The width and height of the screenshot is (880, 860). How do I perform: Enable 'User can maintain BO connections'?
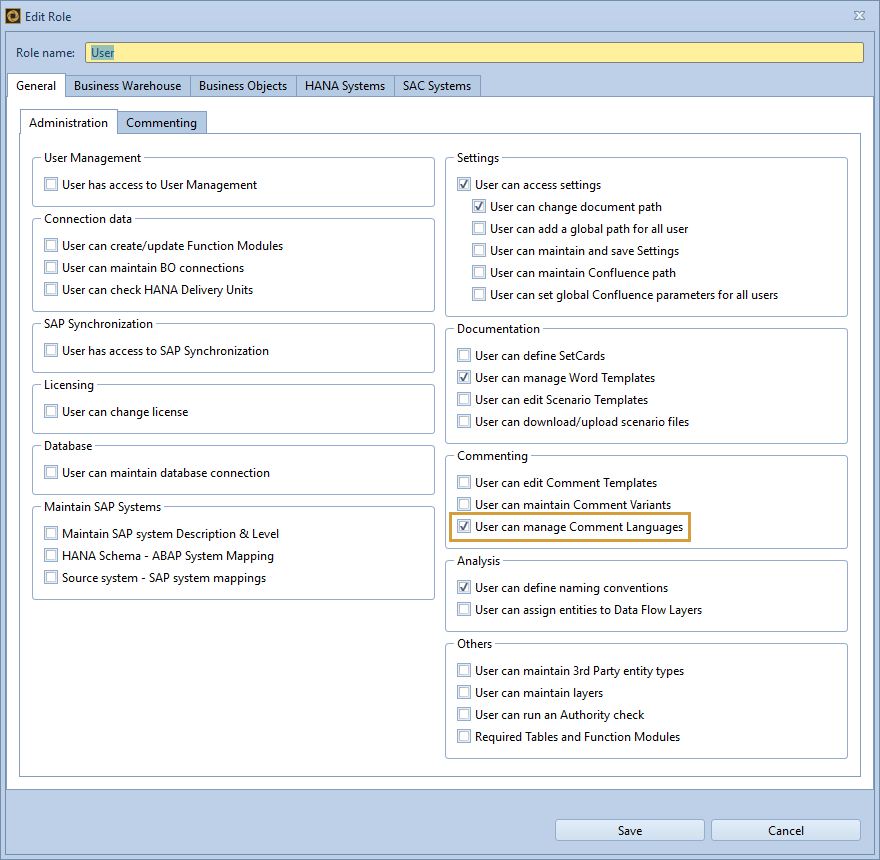click(x=51, y=267)
